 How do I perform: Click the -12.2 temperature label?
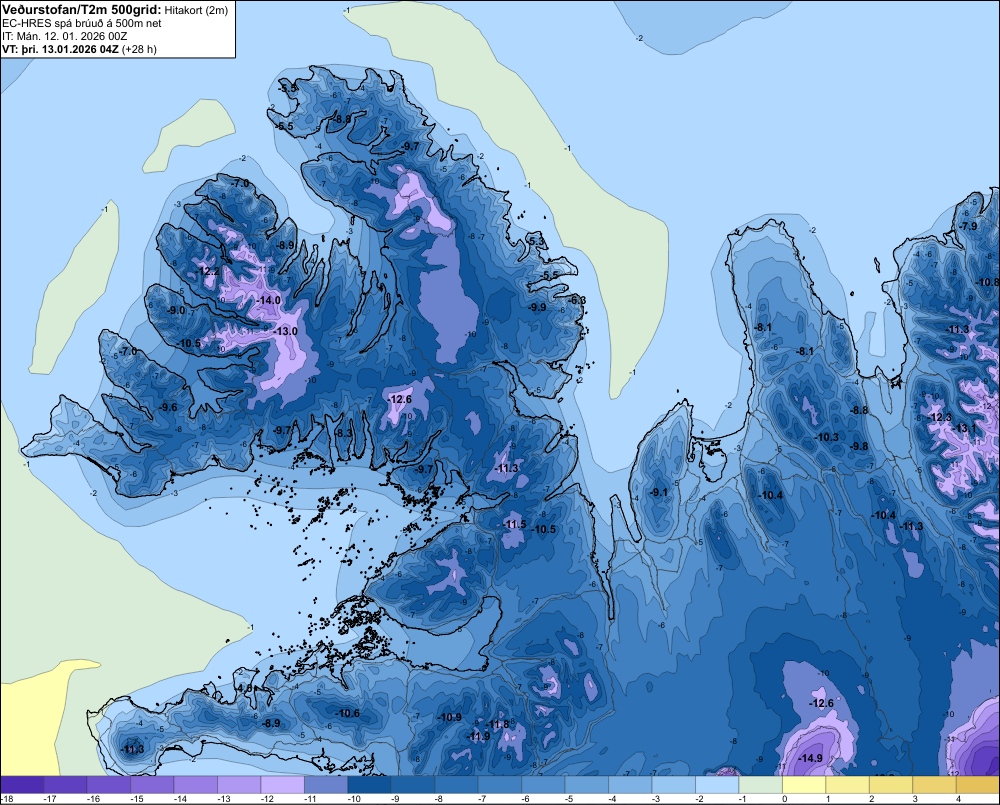(208, 271)
